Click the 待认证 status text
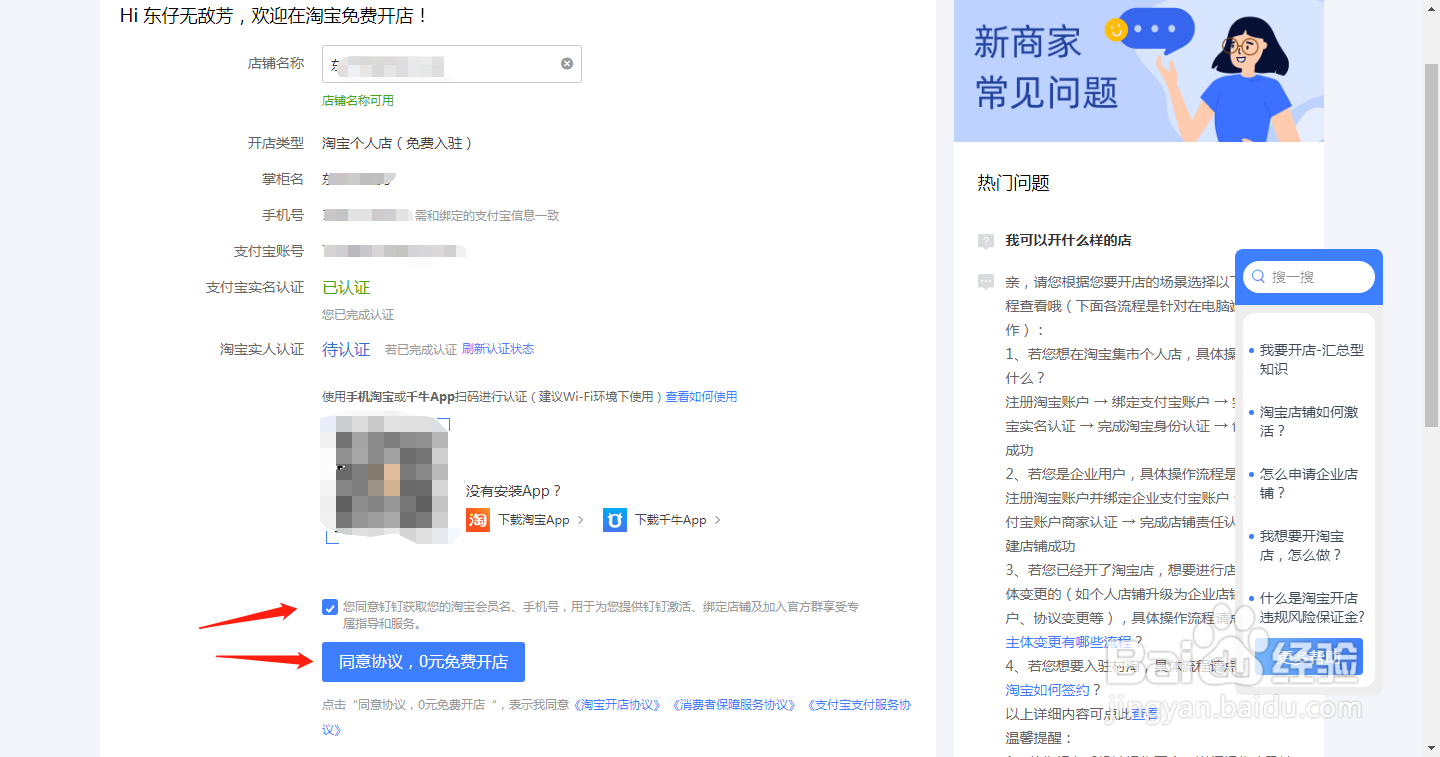 [346, 350]
